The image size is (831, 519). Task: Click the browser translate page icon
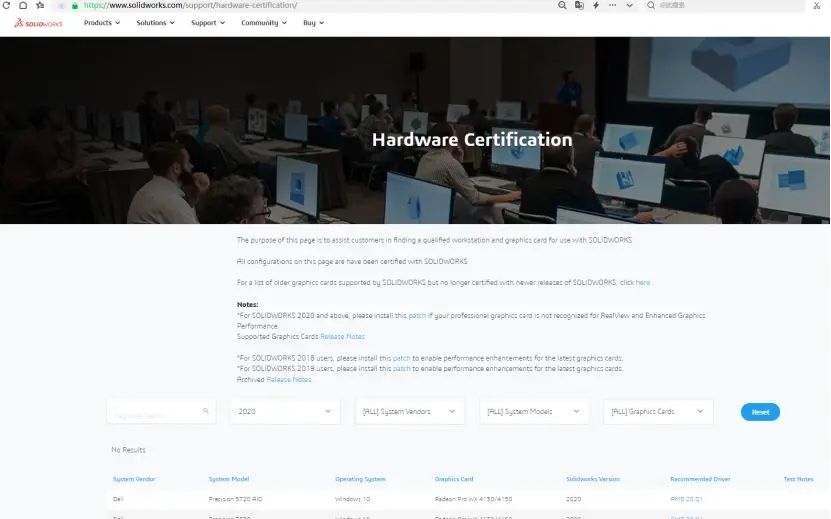pyautogui.click(x=579, y=5)
